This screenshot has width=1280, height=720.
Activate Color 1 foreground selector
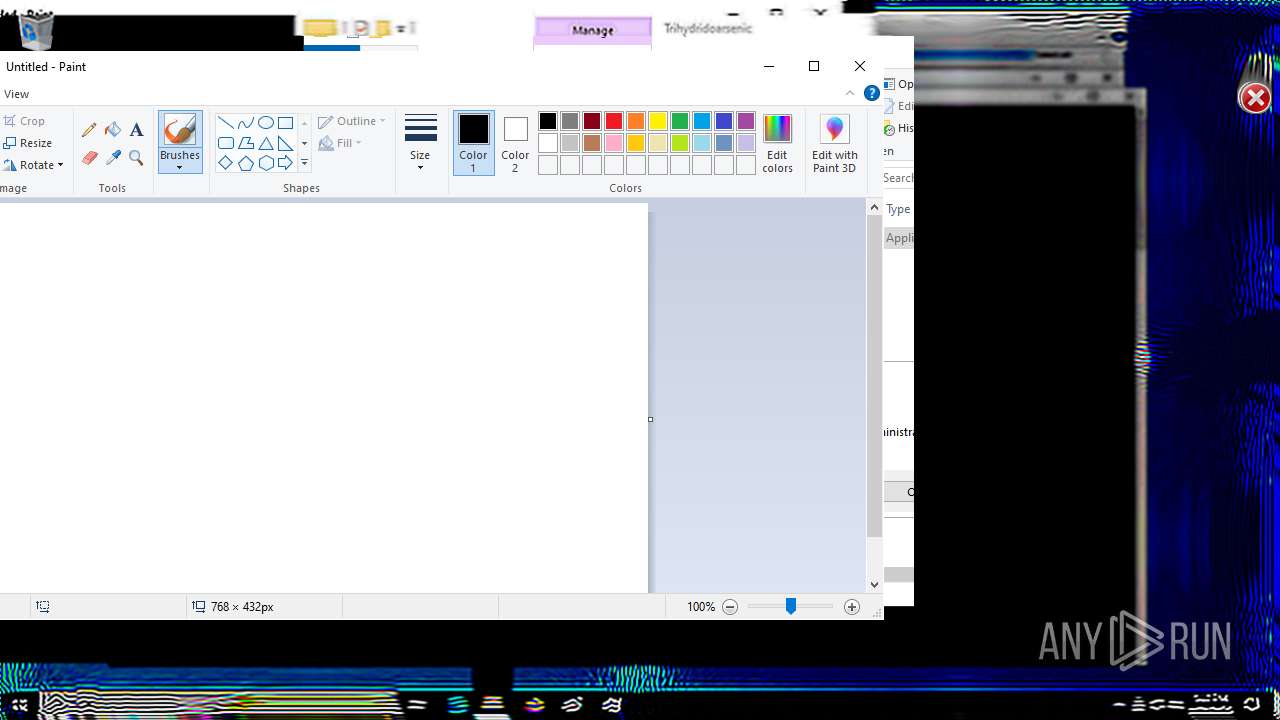pos(473,143)
